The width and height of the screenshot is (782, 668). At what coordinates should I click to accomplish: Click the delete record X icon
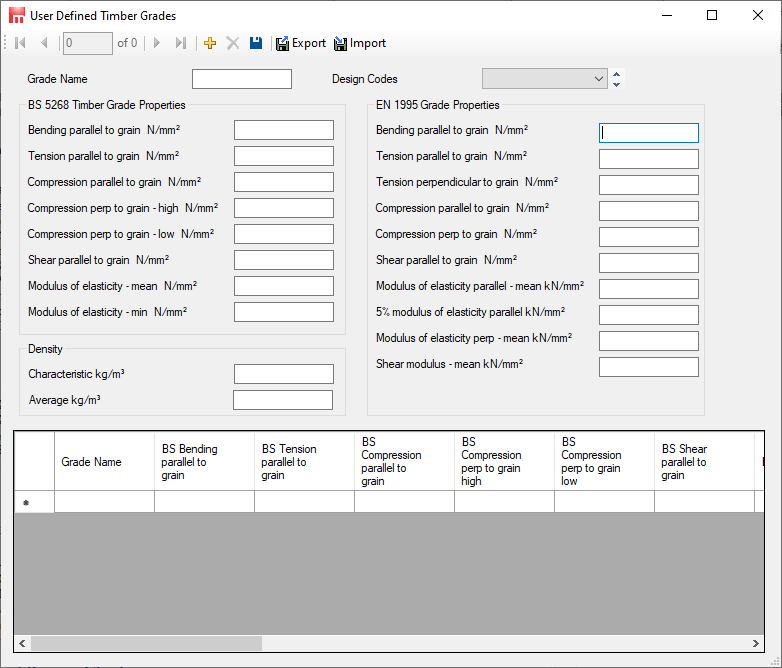[232, 43]
